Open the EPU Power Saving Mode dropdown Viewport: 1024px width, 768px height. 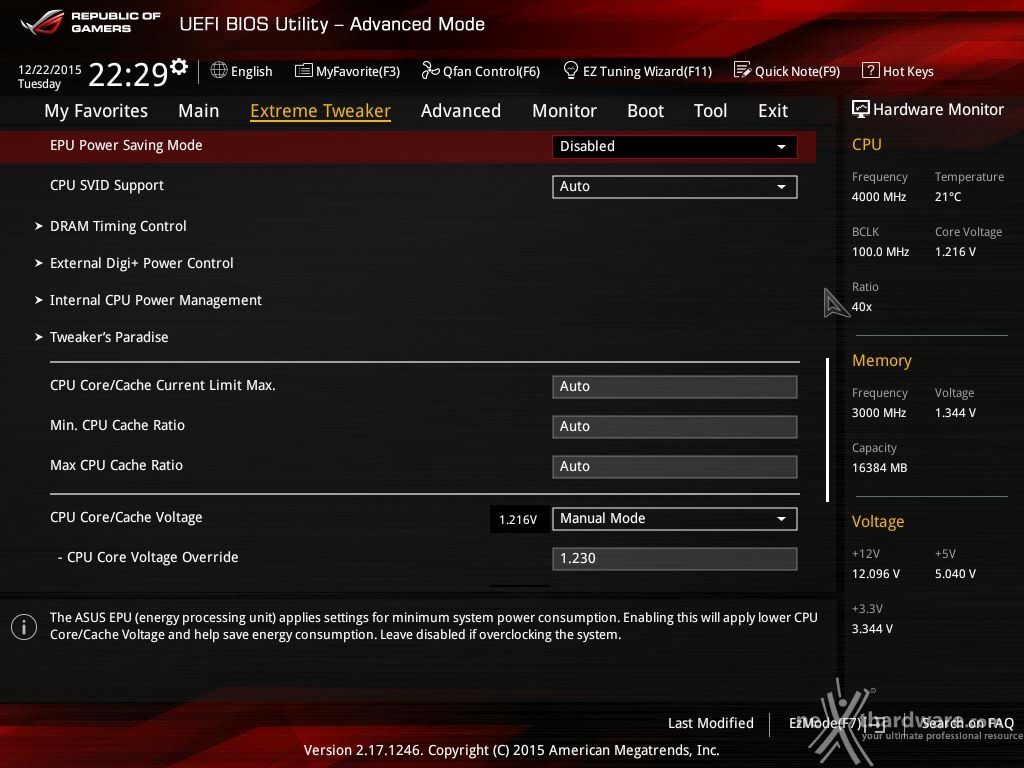[675, 146]
